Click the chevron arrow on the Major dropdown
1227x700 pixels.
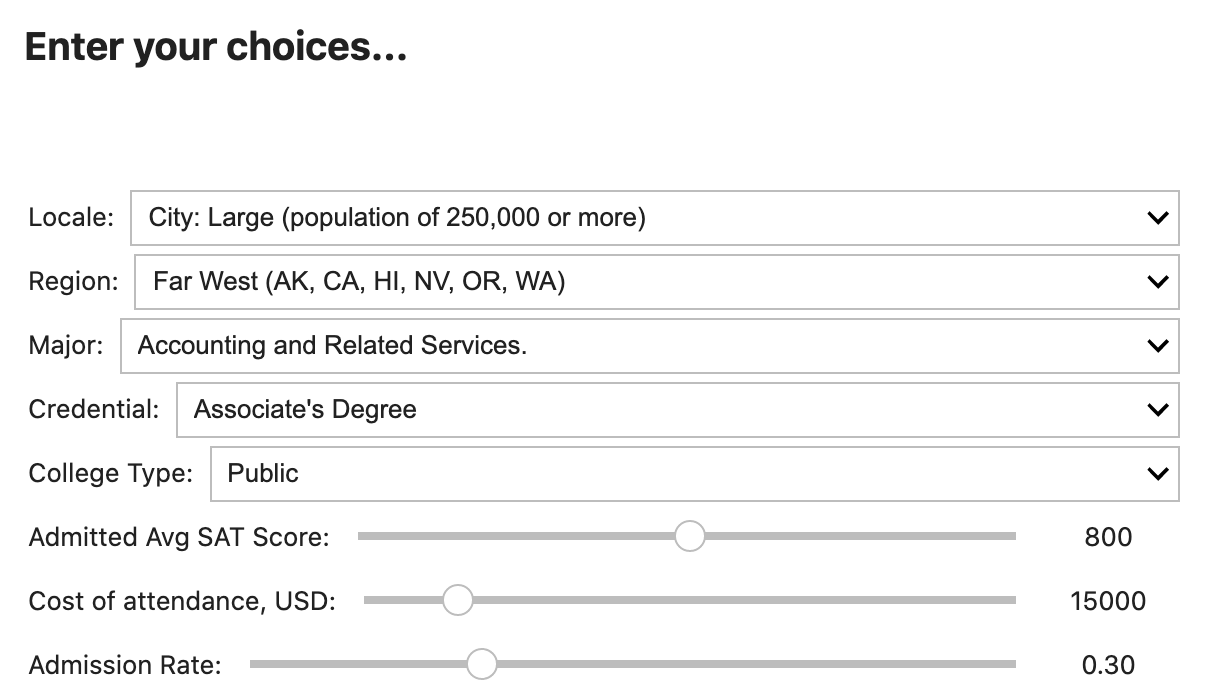coord(1157,346)
